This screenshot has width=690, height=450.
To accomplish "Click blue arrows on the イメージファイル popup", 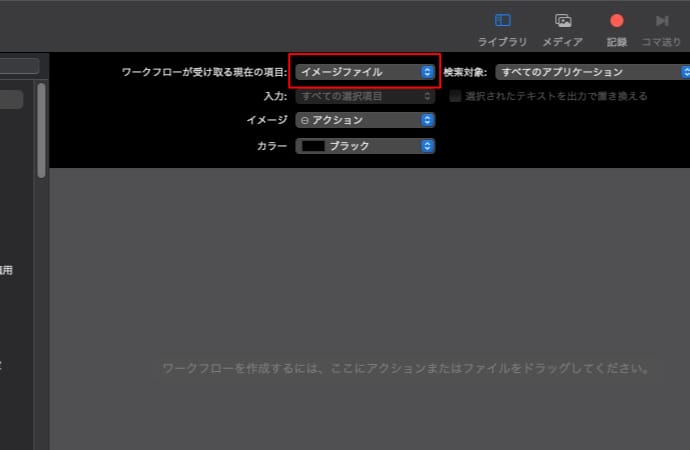I will [x=427, y=72].
